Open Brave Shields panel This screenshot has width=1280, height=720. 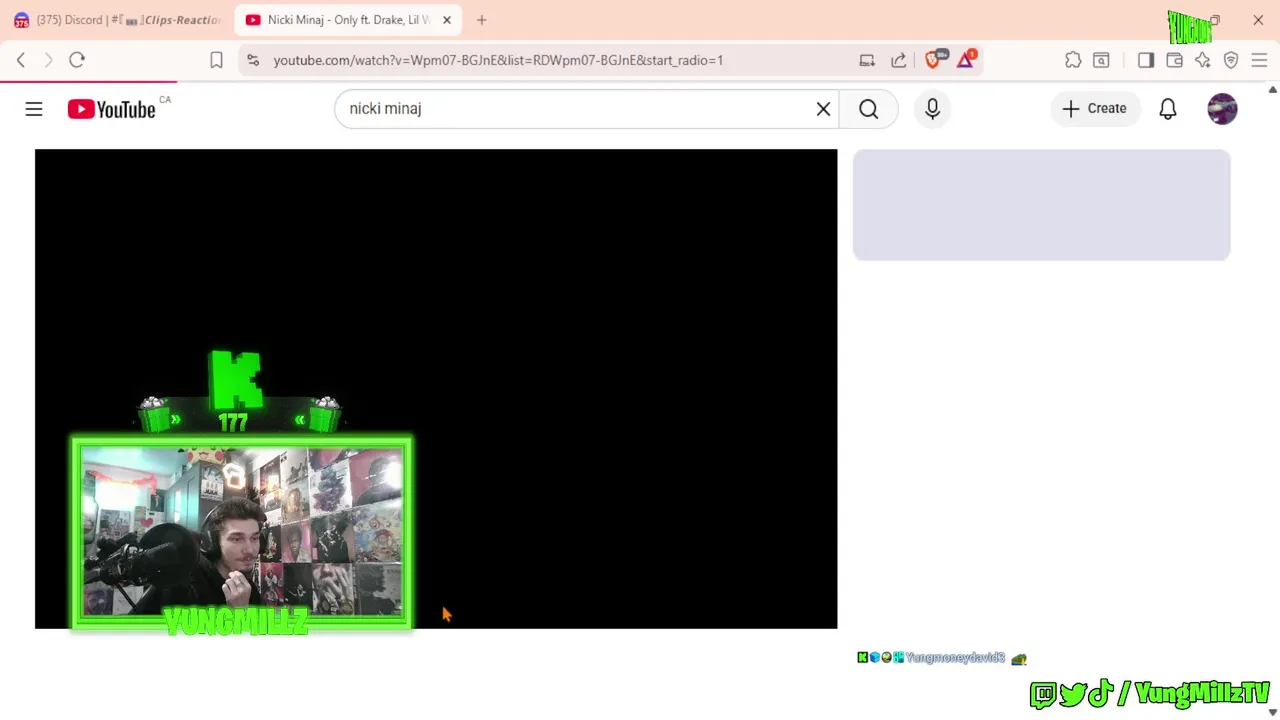tap(934, 59)
